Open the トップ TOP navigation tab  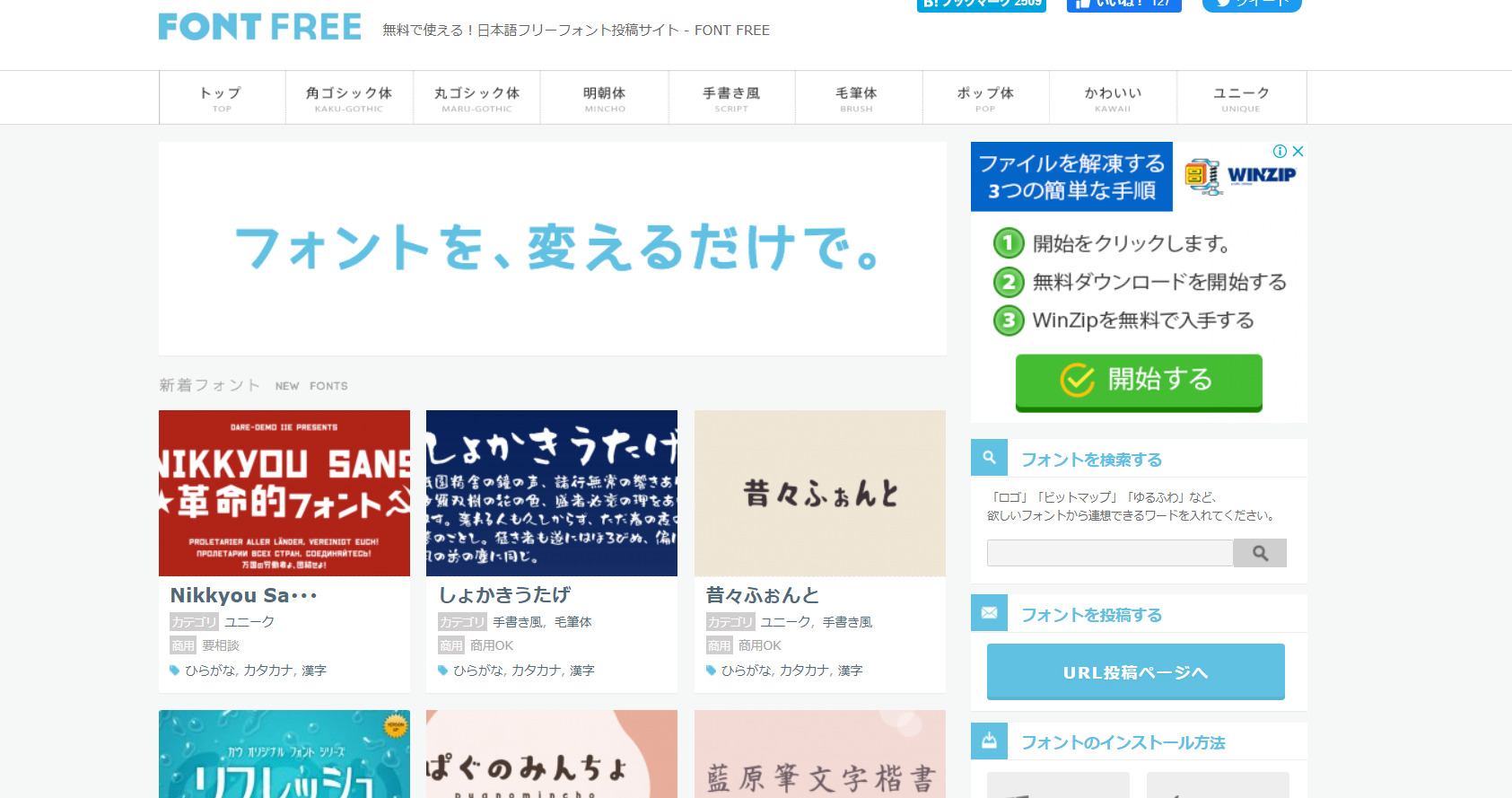coord(223,98)
